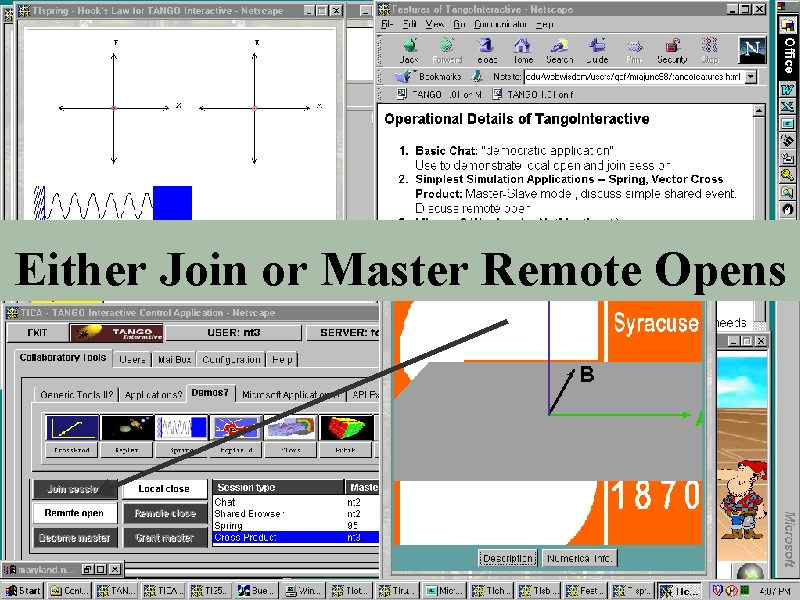Click the Description button below Syracuse applet
800x600 pixels.
pos(508,558)
